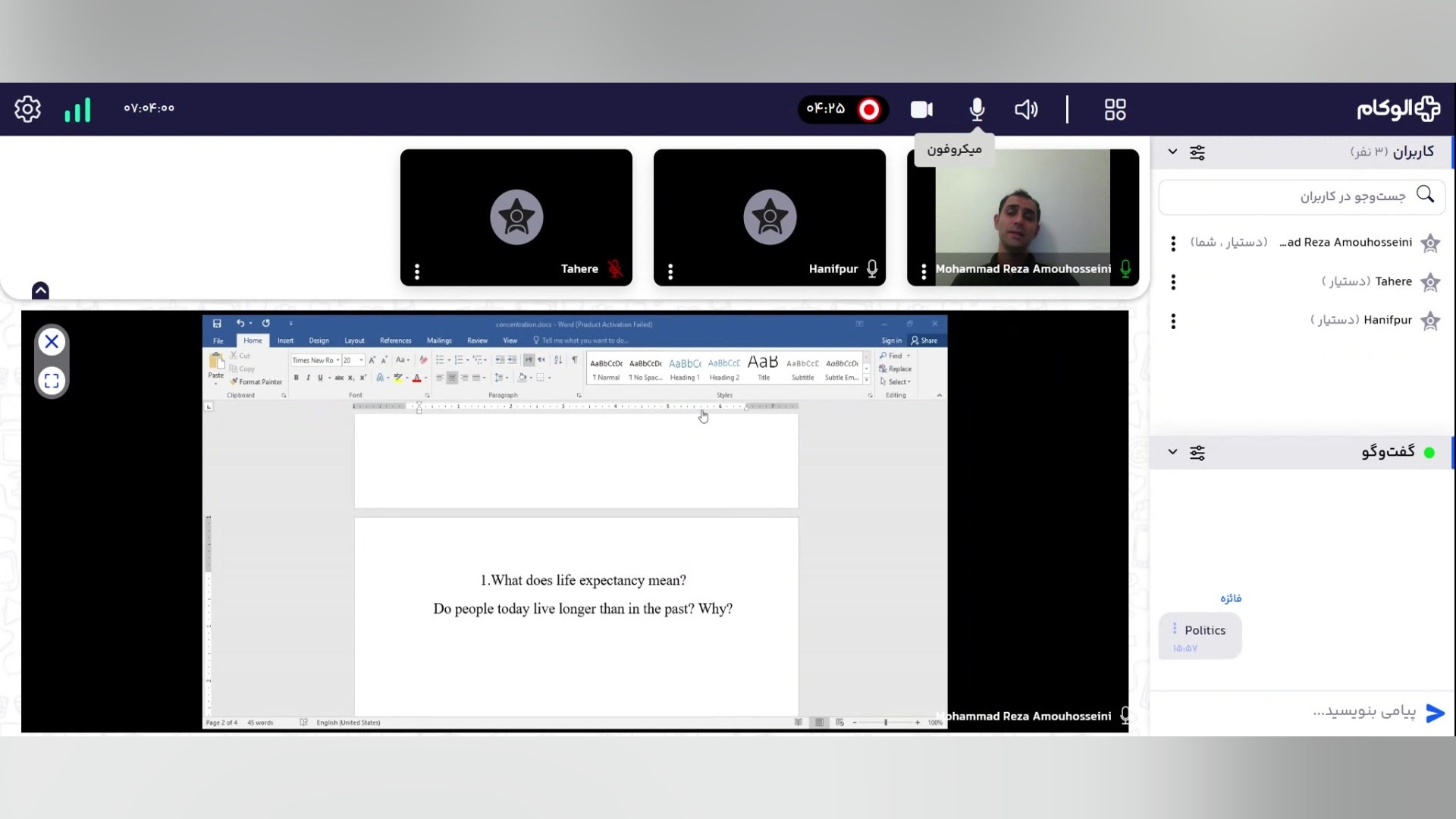Click the recording indicator button

tap(868, 109)
